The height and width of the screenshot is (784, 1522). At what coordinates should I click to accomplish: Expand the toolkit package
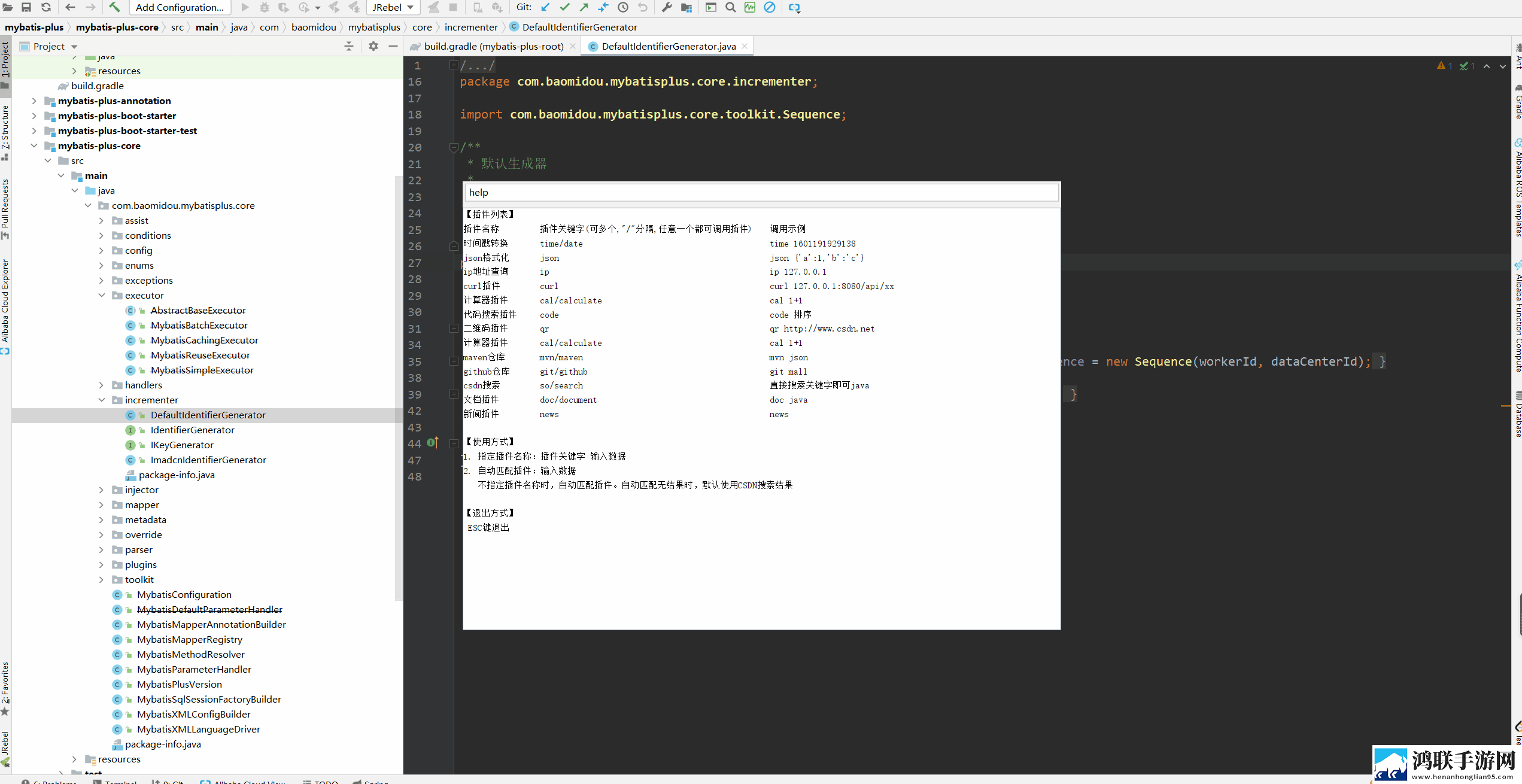tap(101, 579)
